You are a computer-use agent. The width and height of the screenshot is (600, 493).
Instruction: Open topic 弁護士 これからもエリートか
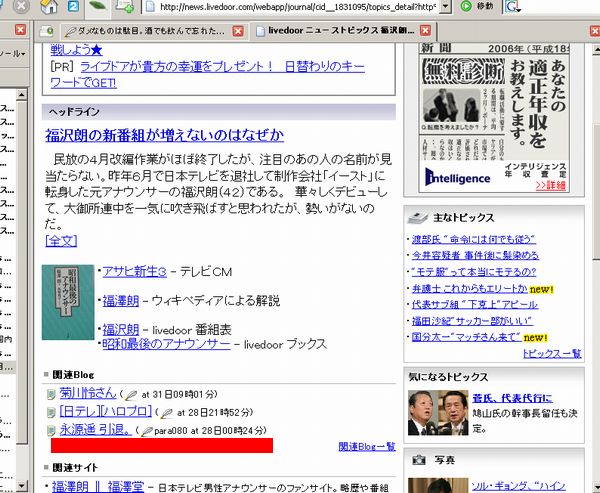pos(470,289)
